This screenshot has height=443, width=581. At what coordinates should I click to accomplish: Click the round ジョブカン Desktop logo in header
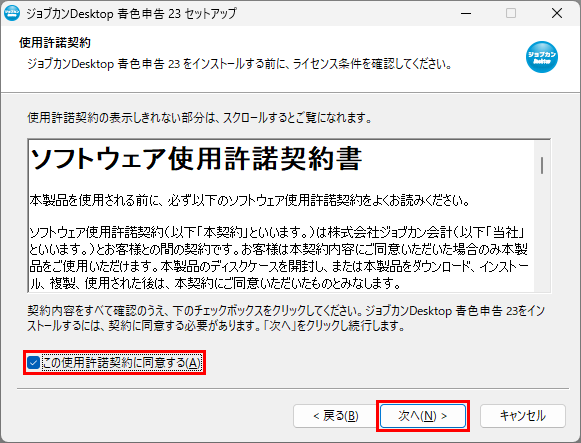[x=541, y=57]
